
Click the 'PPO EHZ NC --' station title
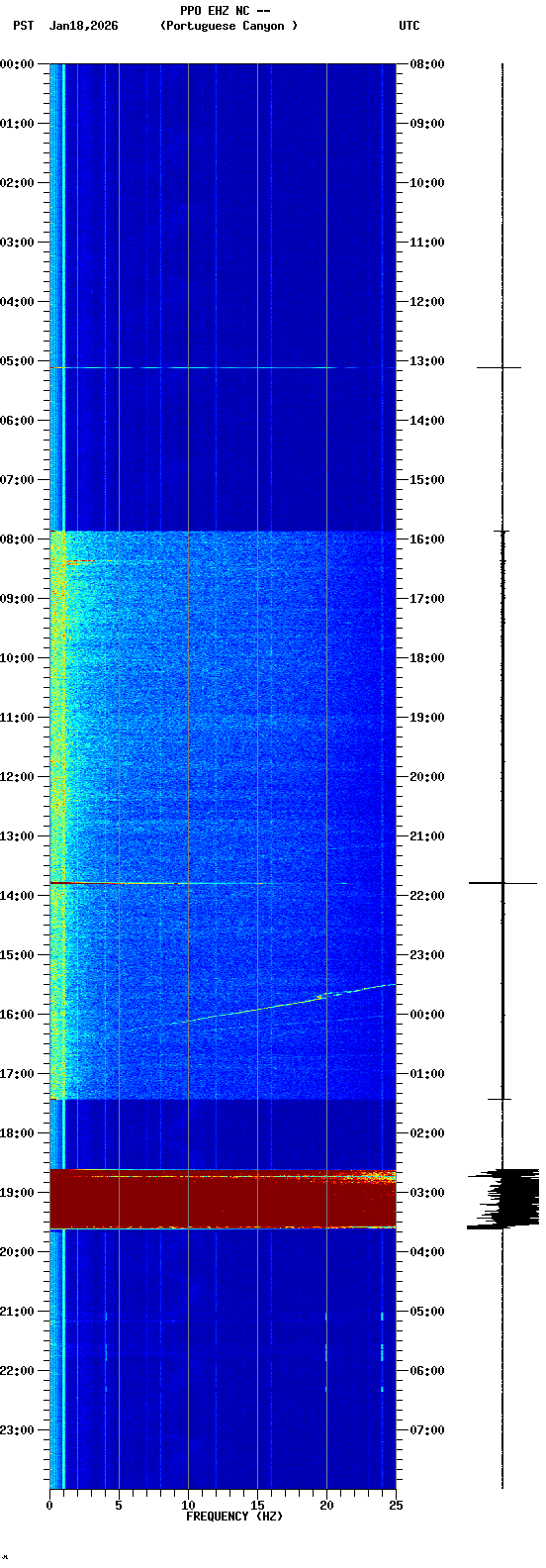tap(226, 11)
